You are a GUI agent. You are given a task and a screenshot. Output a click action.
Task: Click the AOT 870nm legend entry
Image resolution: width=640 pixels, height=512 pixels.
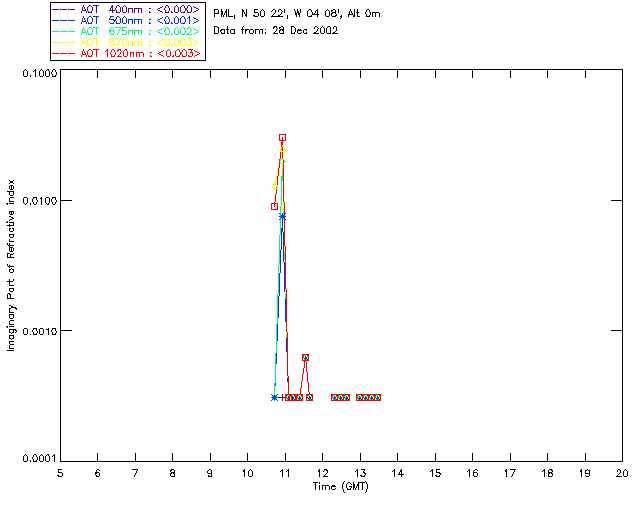tap(127, 42)
